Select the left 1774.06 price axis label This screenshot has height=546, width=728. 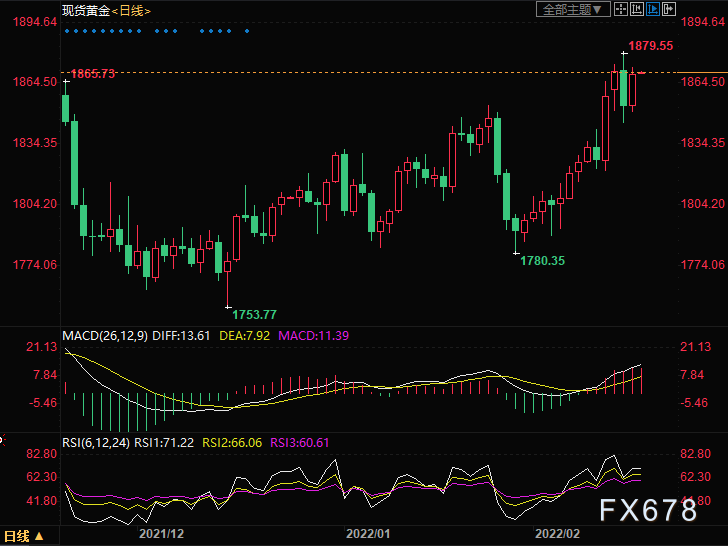tap(35, 265)
